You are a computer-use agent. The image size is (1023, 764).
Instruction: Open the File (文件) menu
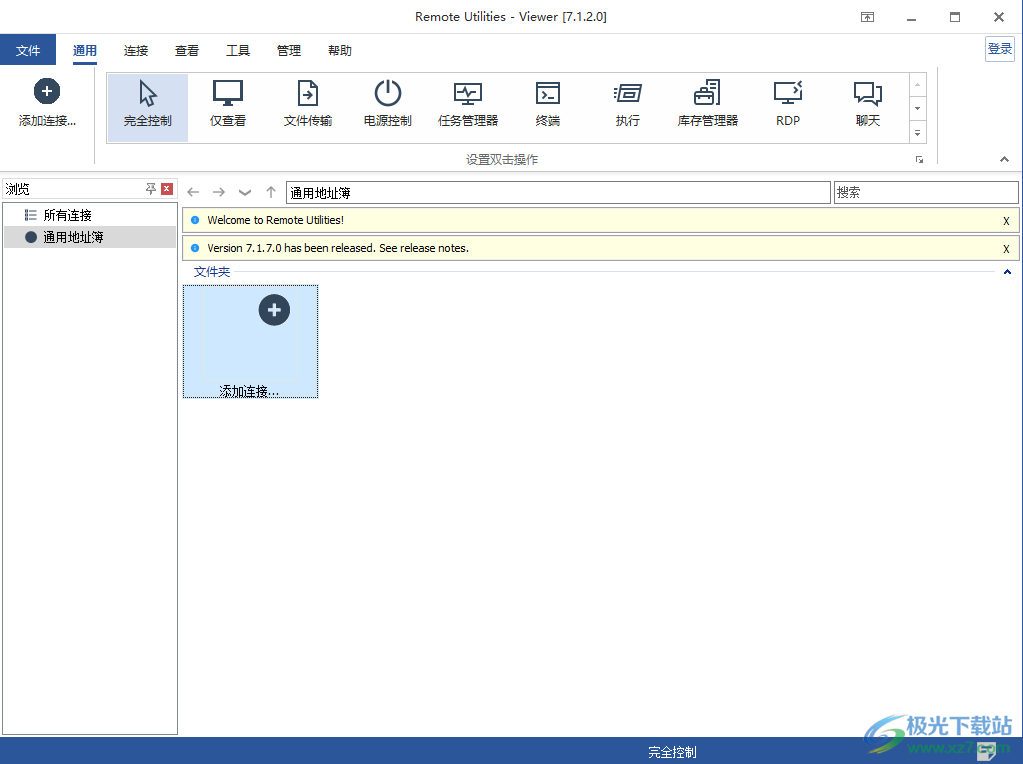(28, 50)
